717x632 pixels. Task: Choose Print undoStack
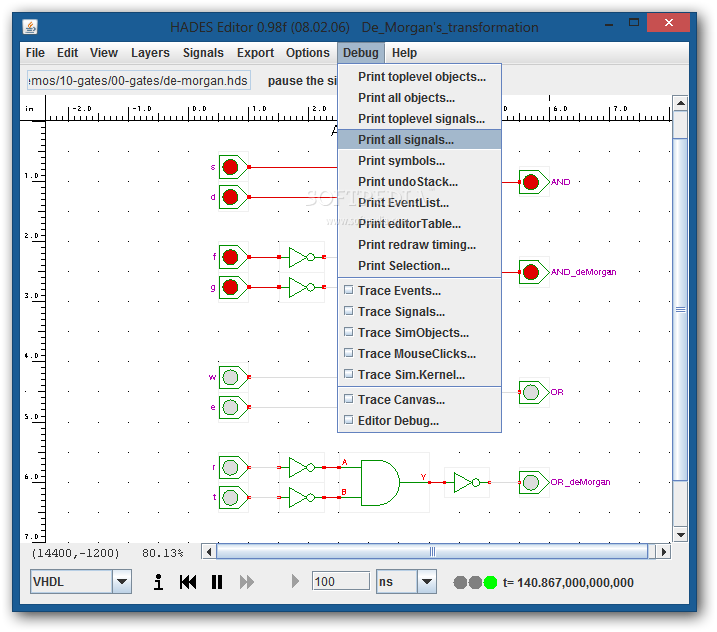point(419,182)
